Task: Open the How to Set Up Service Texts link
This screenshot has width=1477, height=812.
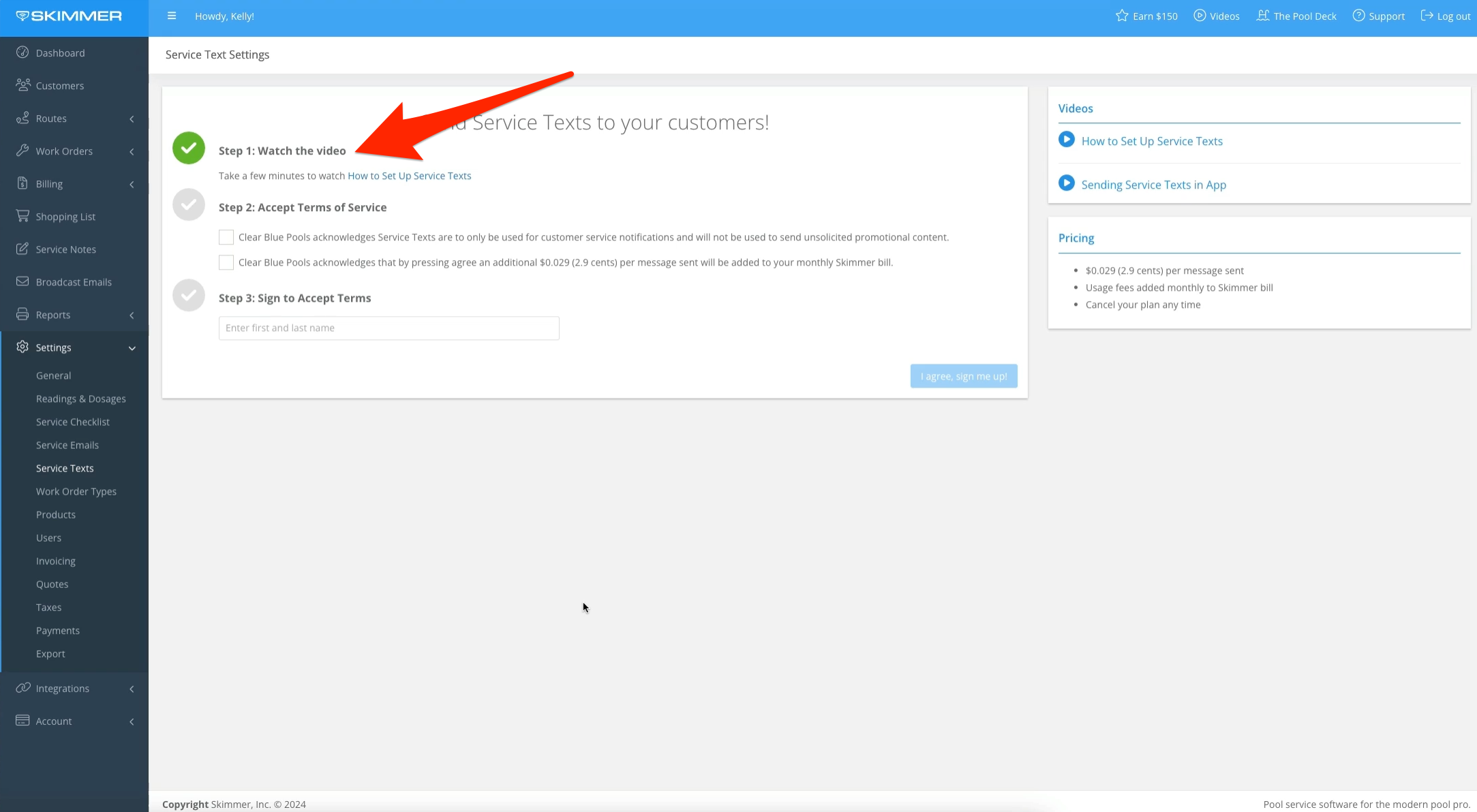Action: (x=409, y=175)
